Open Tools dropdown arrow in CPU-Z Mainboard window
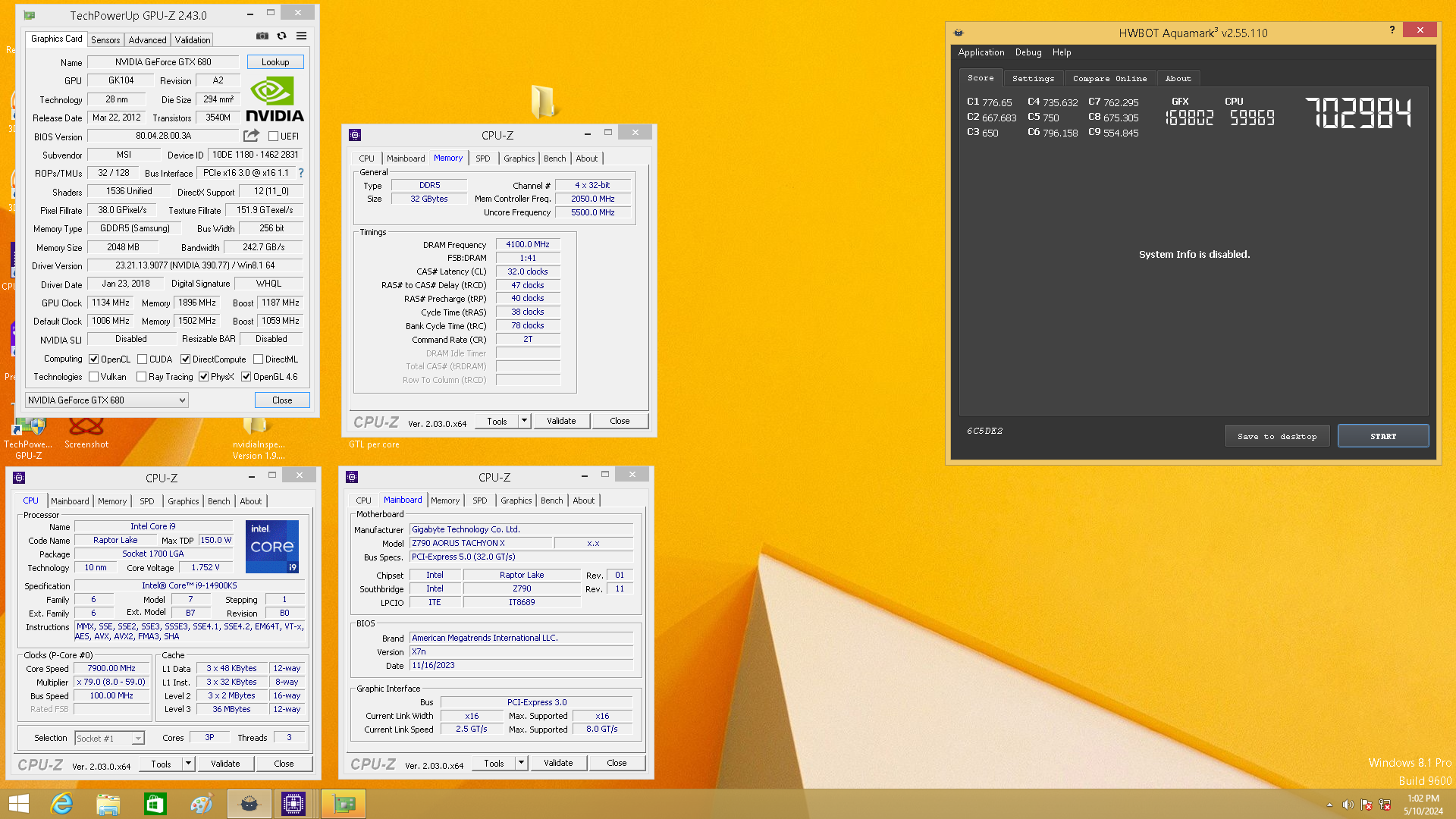The width and height of the screenshot is (1456, 819). point(521,763)
